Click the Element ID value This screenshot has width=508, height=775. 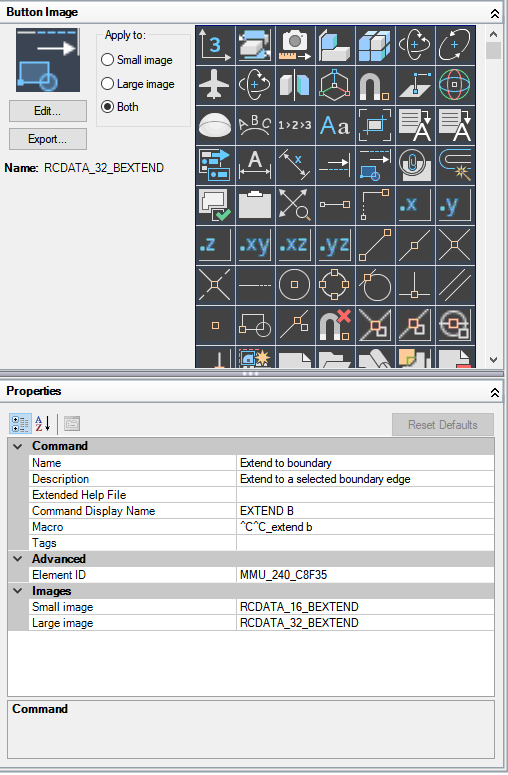[365, 575]
